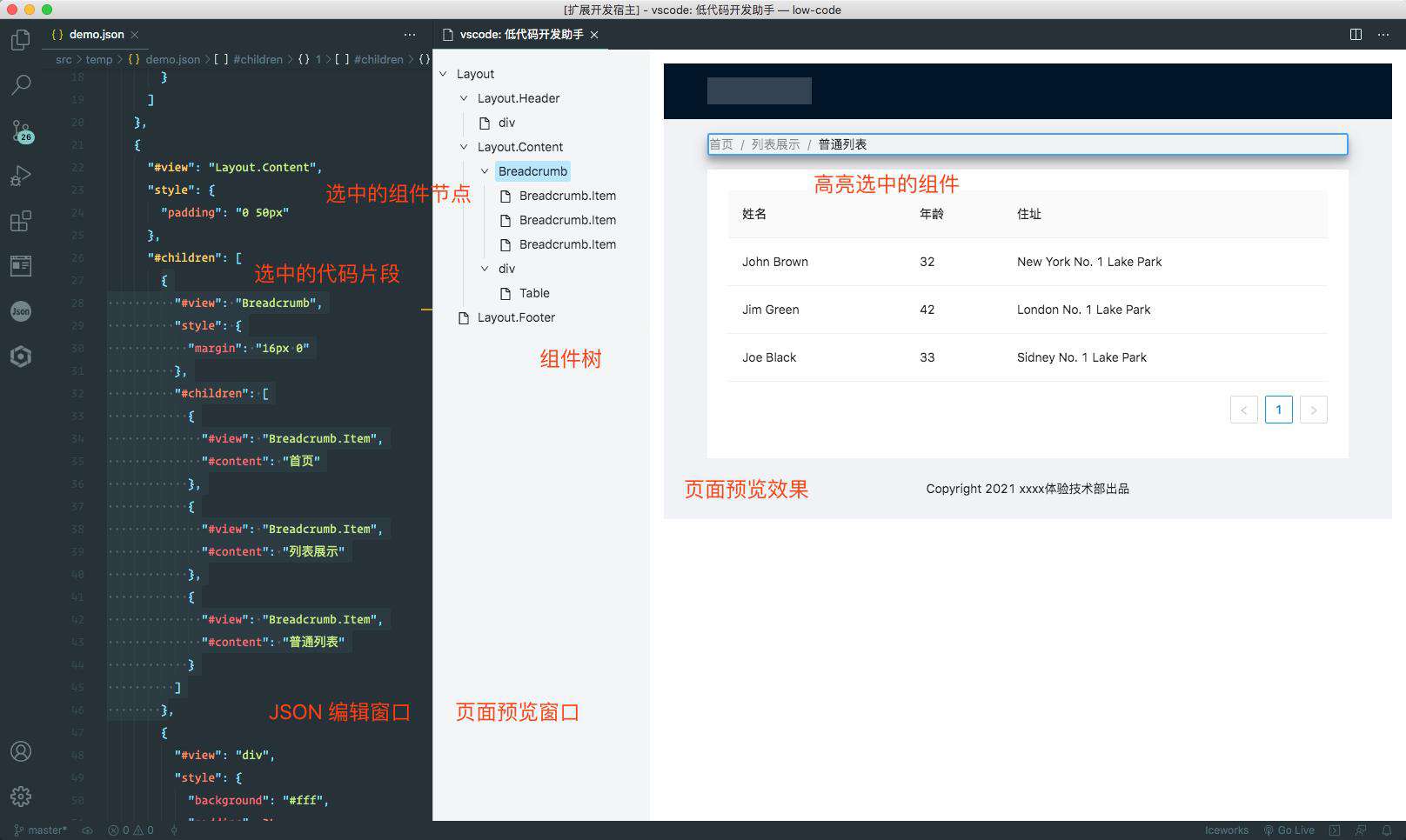Click the 姓名 column header
The width and height of the screenshot is (1406, 840).
point(754,214)
